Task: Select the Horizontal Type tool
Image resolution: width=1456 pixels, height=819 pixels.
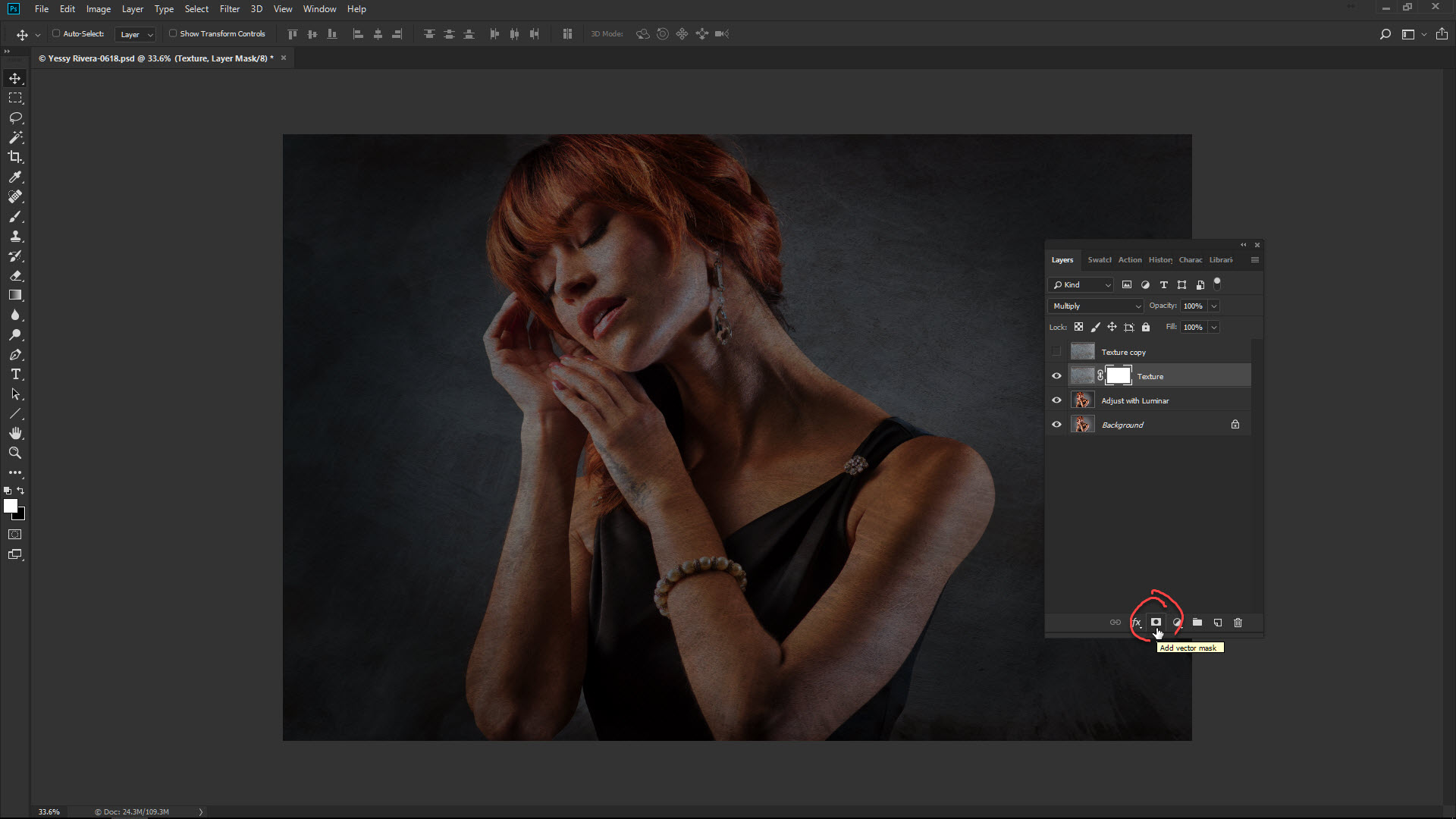Action: [15, 375]
